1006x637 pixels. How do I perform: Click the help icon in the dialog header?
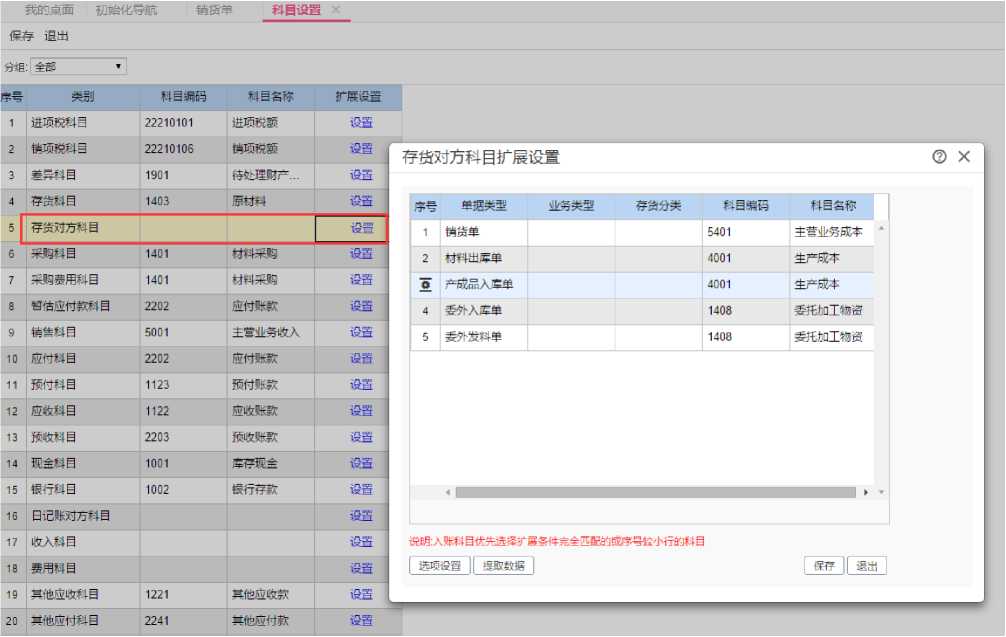pyautogui.click(x=939, y=157)
